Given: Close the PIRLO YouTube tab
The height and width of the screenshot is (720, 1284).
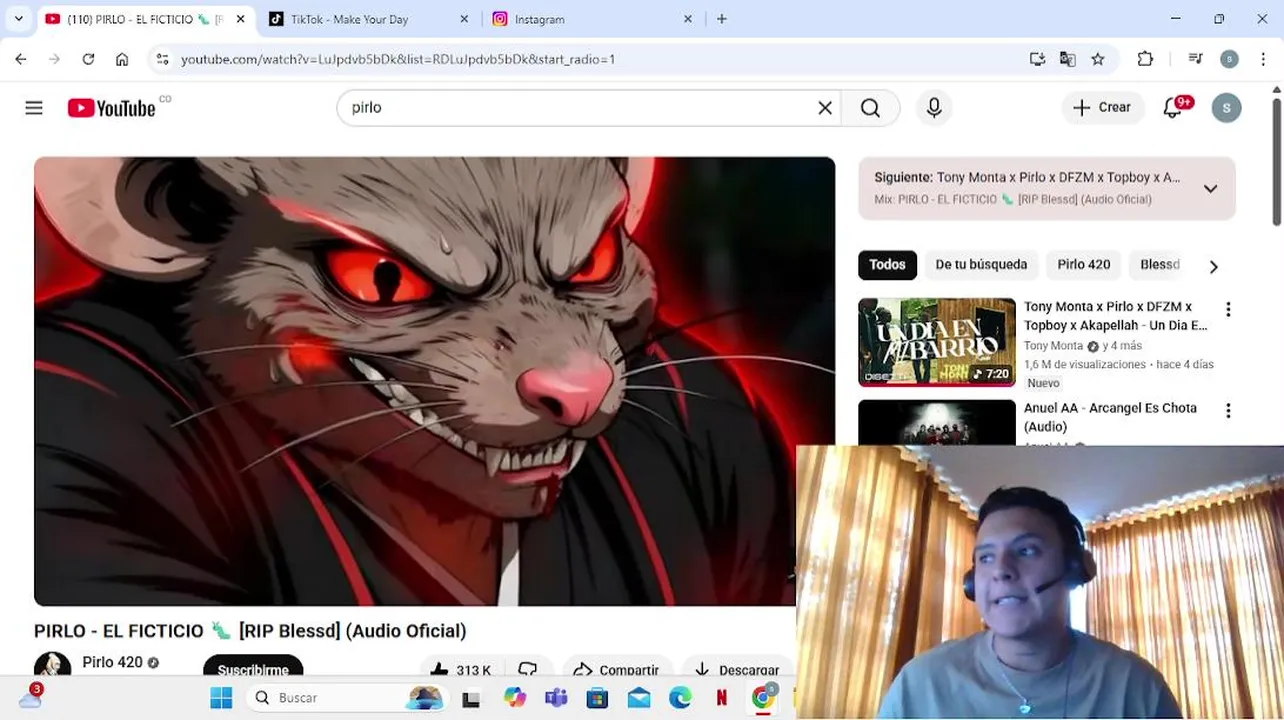Looking at the screenshot, I should point(240,19).
